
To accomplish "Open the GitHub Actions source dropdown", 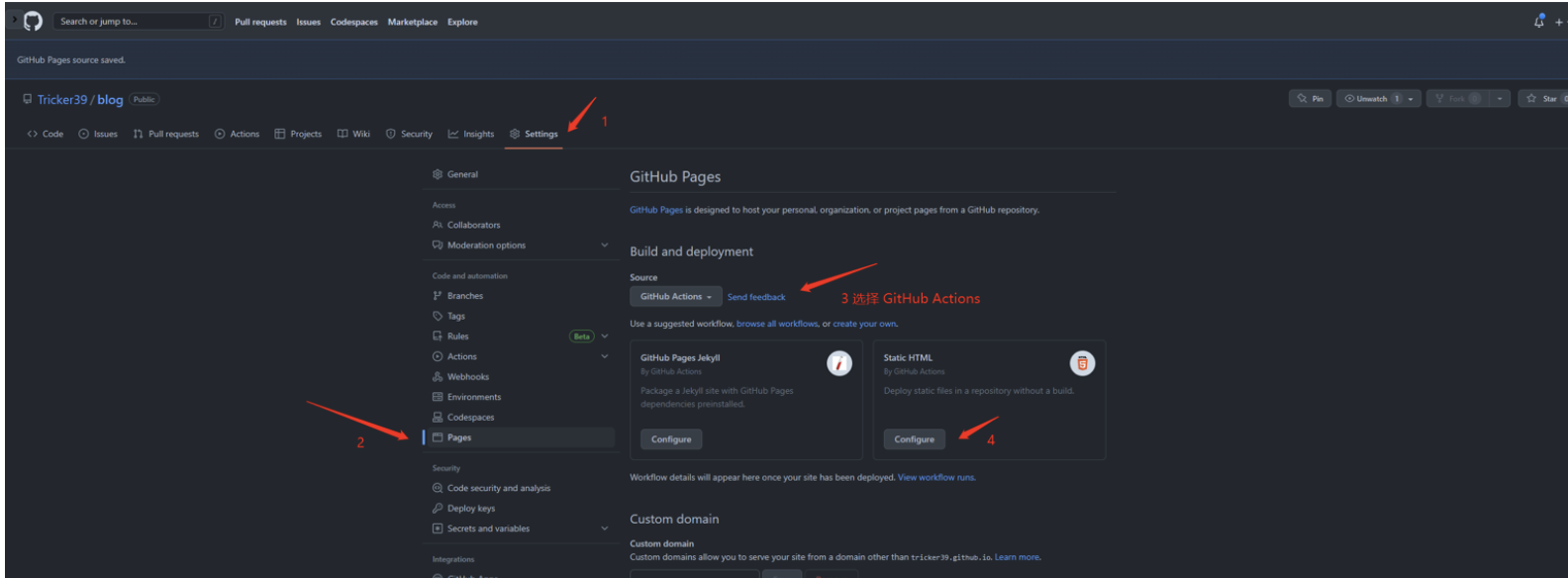I will tap(676, 297).
